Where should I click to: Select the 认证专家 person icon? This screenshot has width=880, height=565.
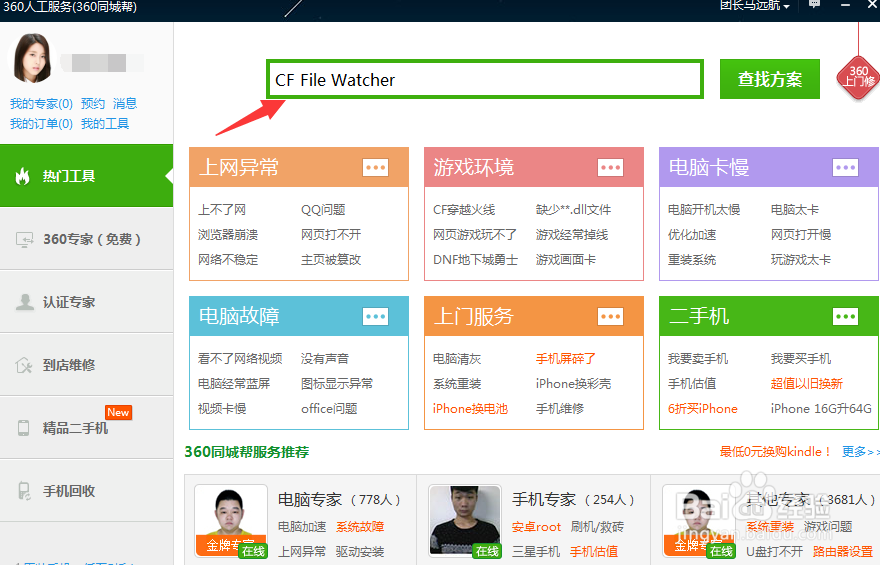click(25, 302)
